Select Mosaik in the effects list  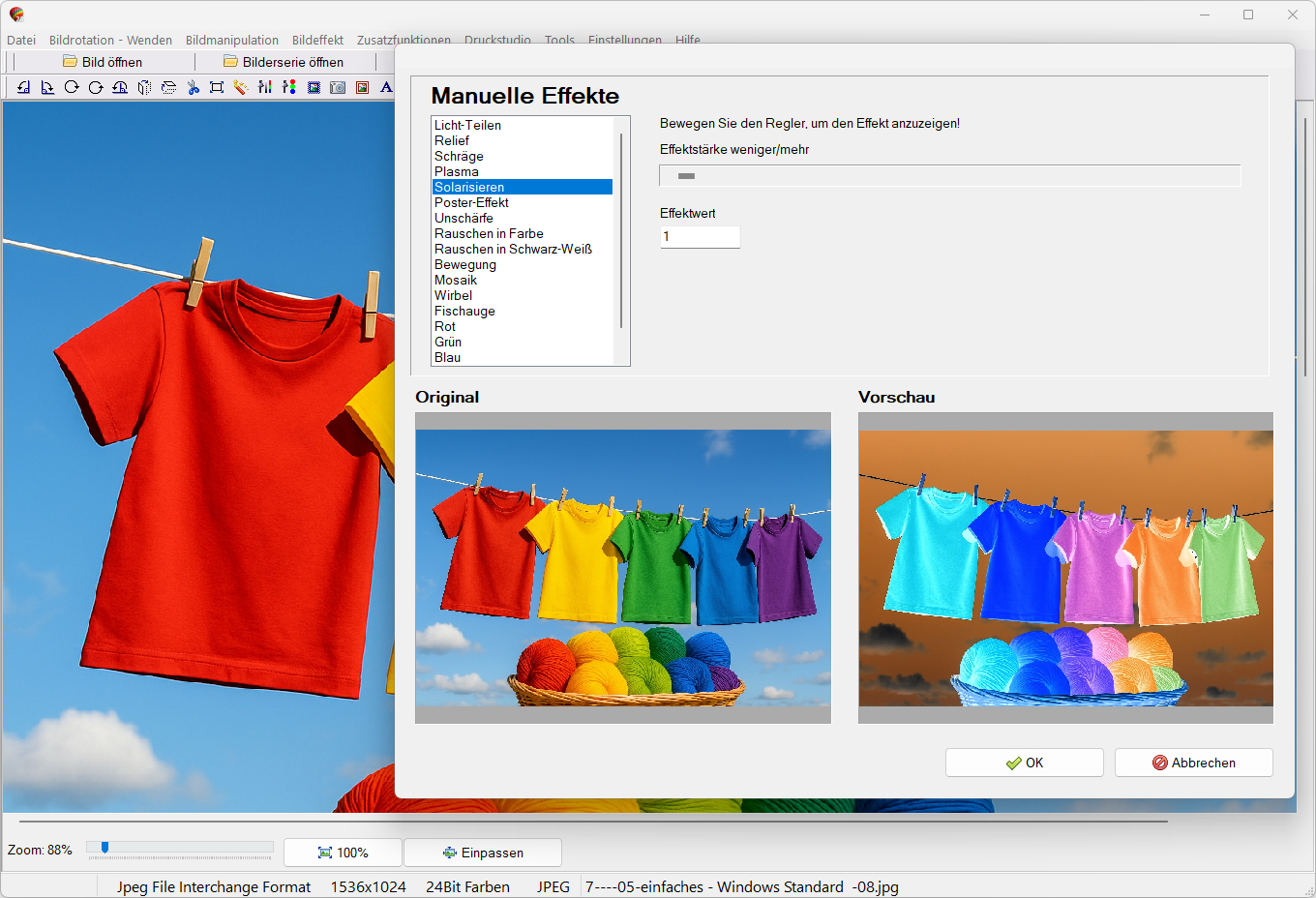pyautogui.click(x=456, y=280)
